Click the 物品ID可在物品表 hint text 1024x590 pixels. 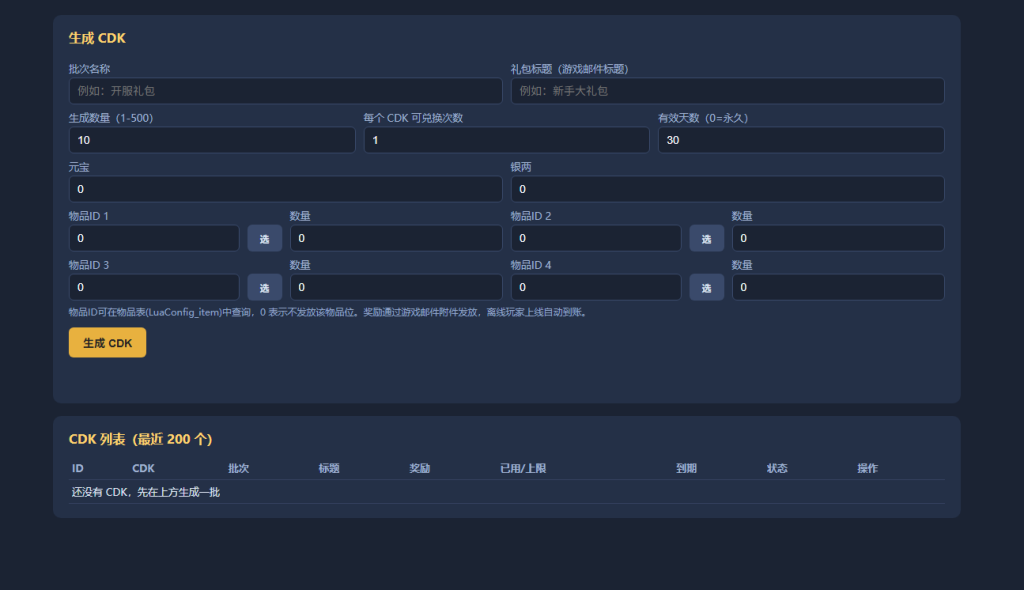[x=329, y=312]
